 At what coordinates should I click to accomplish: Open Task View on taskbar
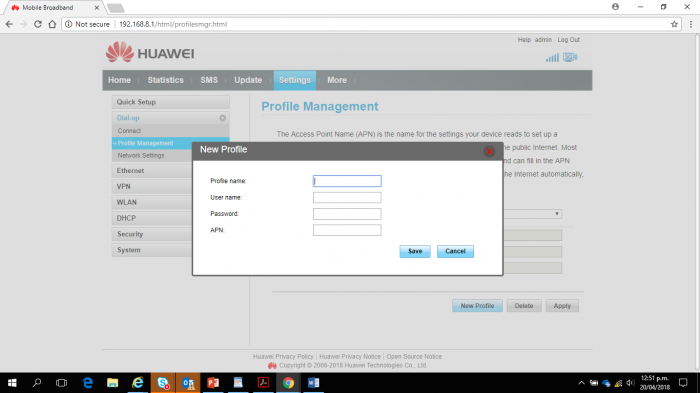(62, 383)
